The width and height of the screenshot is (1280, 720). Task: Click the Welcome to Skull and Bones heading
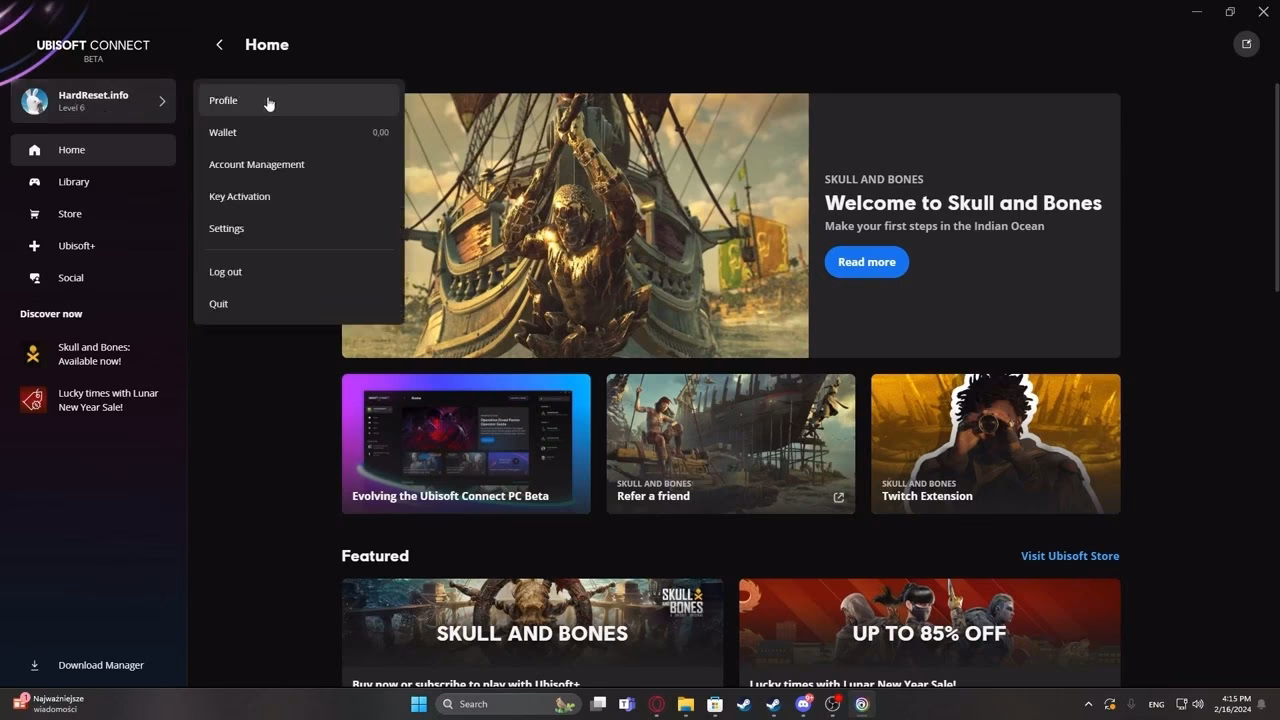click(x=963, y=203)
